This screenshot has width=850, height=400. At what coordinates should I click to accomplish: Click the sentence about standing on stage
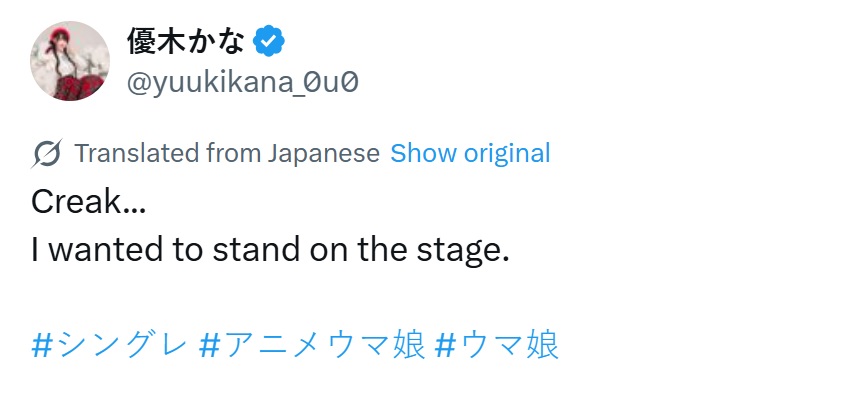tap(270, 250)
